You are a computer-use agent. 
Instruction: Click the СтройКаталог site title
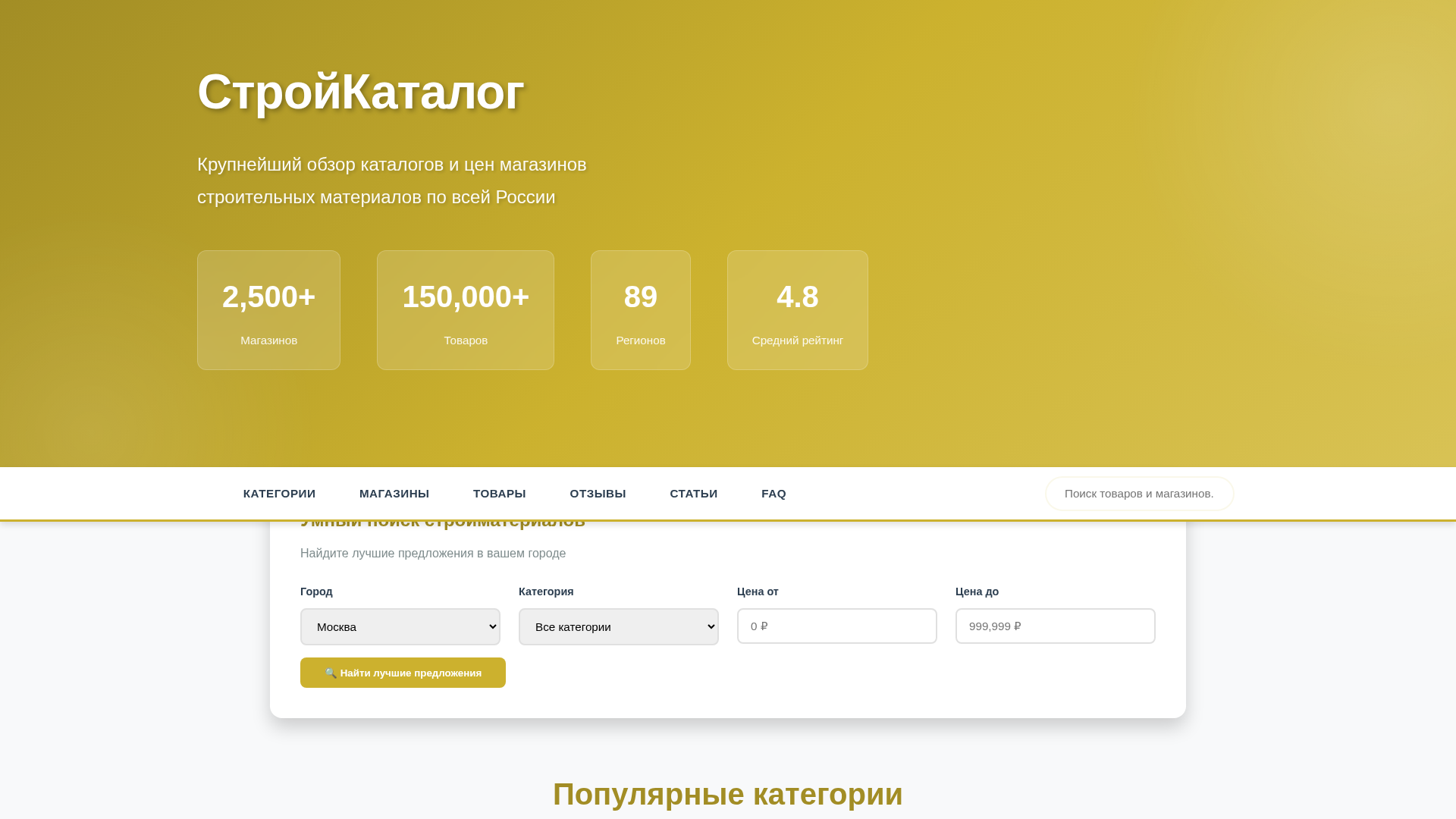coord(360,92)
